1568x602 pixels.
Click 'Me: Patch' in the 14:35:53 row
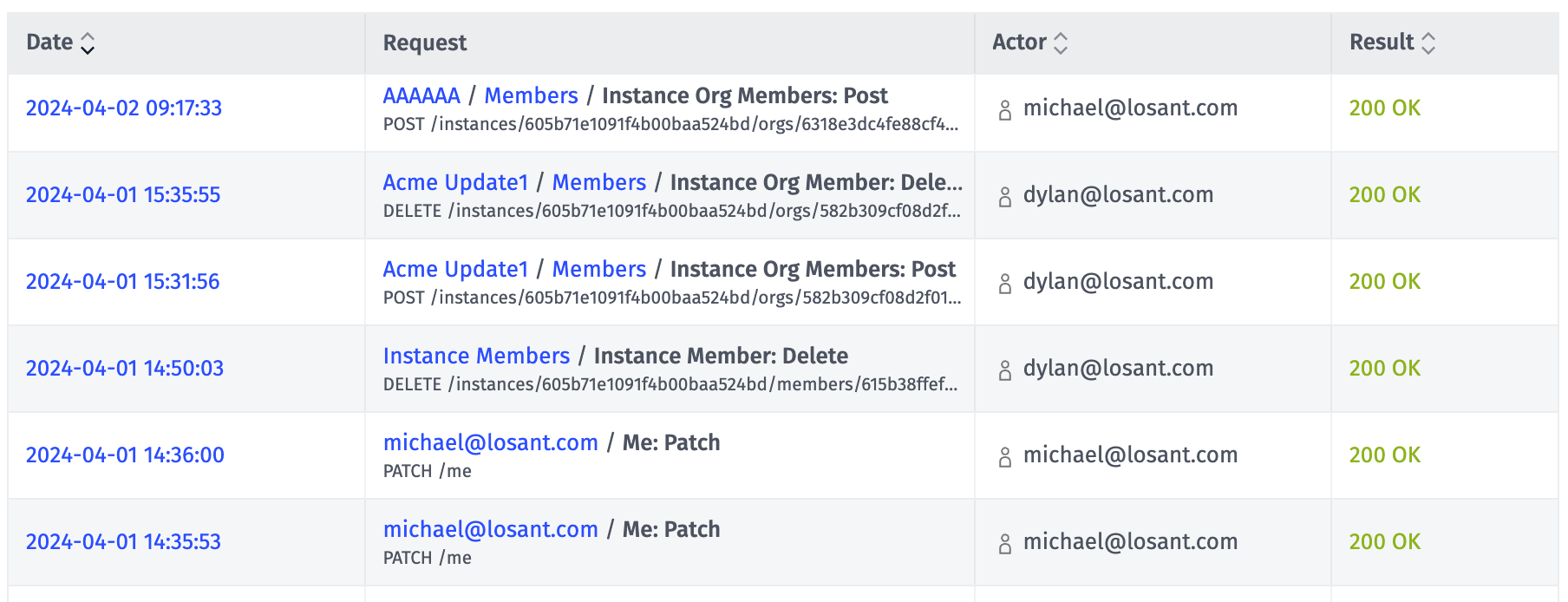(671, 529)
